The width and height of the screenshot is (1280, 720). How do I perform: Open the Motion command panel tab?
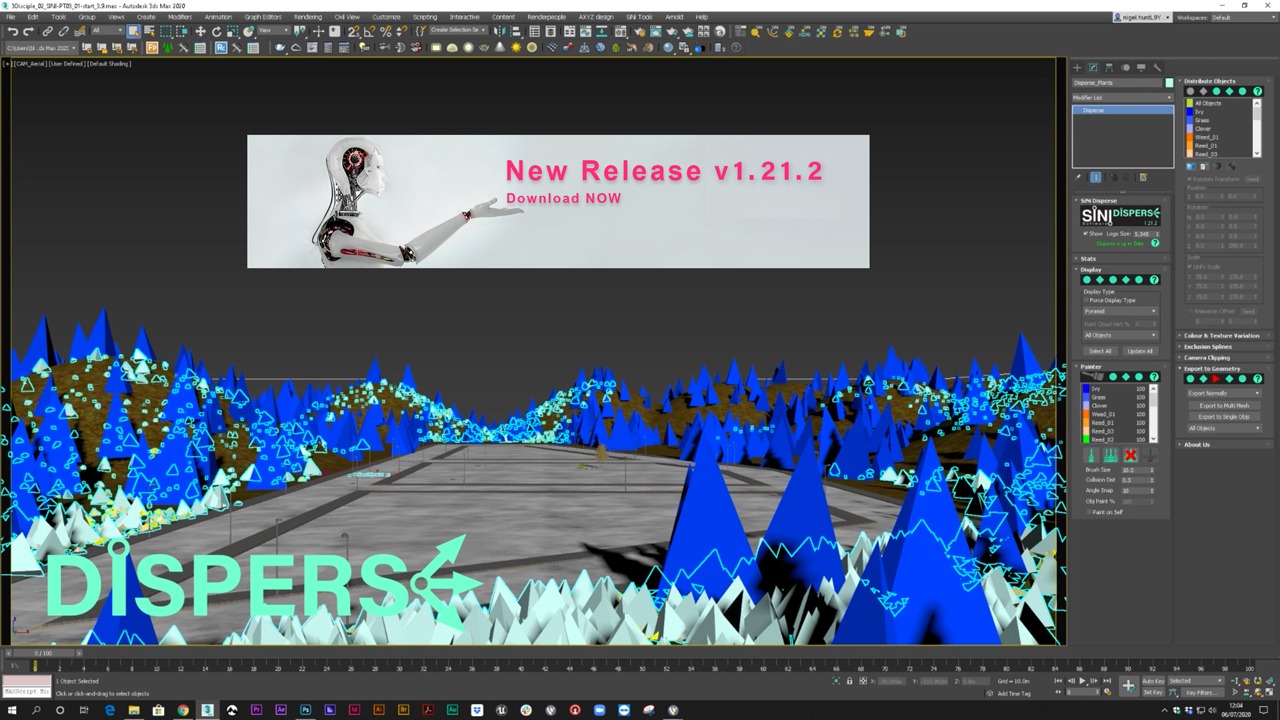[1125, 67]
